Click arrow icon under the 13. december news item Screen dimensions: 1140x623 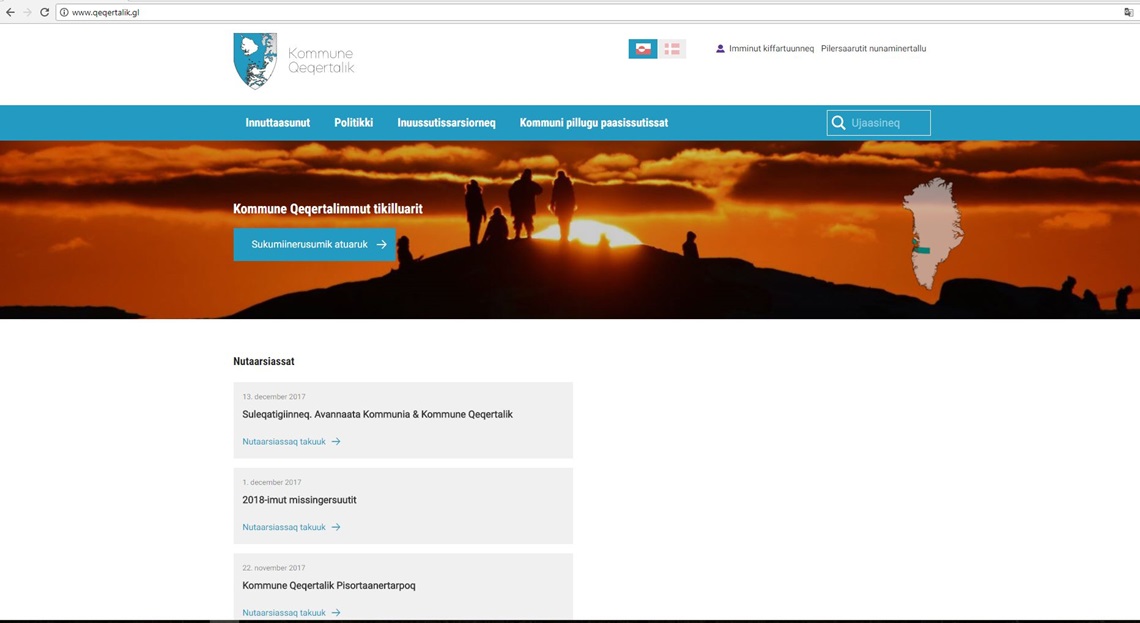336,442
